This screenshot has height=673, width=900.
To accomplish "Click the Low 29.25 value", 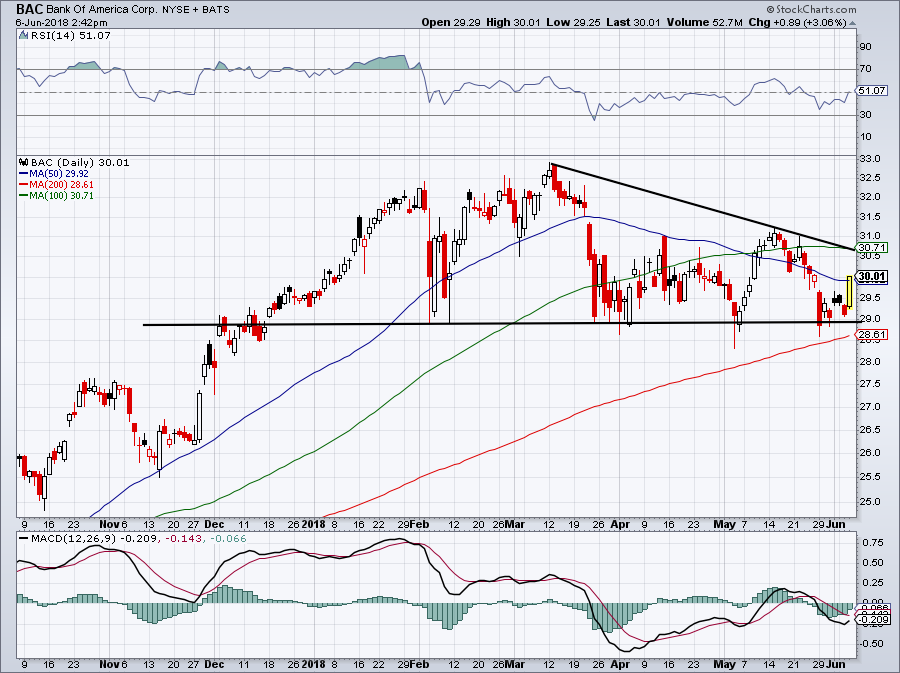I will pos(573,22).
